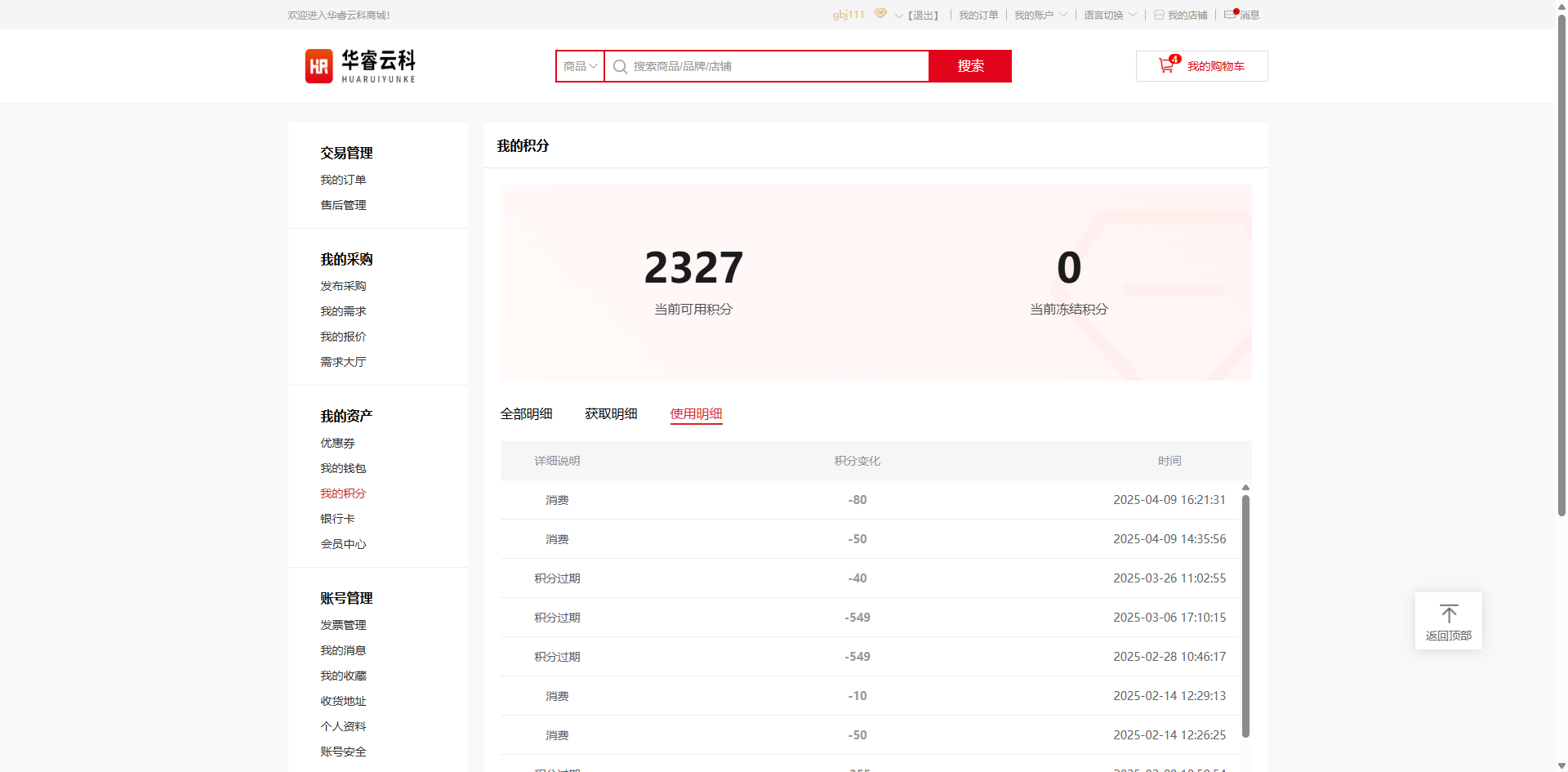Click the product search input field
Image resolution: width=1568 pixels, height=772 pixels.
(x=776, y=66)
